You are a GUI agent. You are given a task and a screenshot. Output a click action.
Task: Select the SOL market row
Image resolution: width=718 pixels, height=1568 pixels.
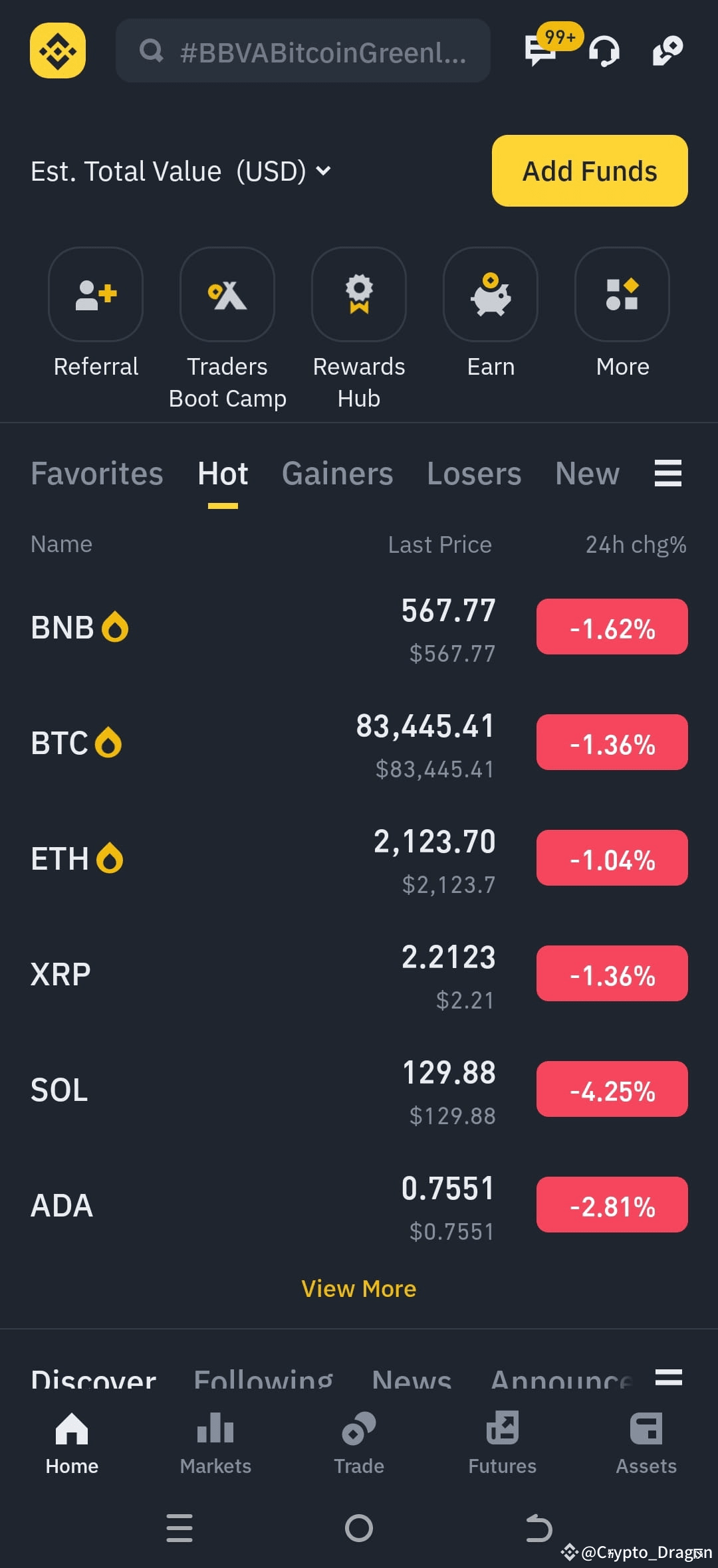pos(359,1090)
